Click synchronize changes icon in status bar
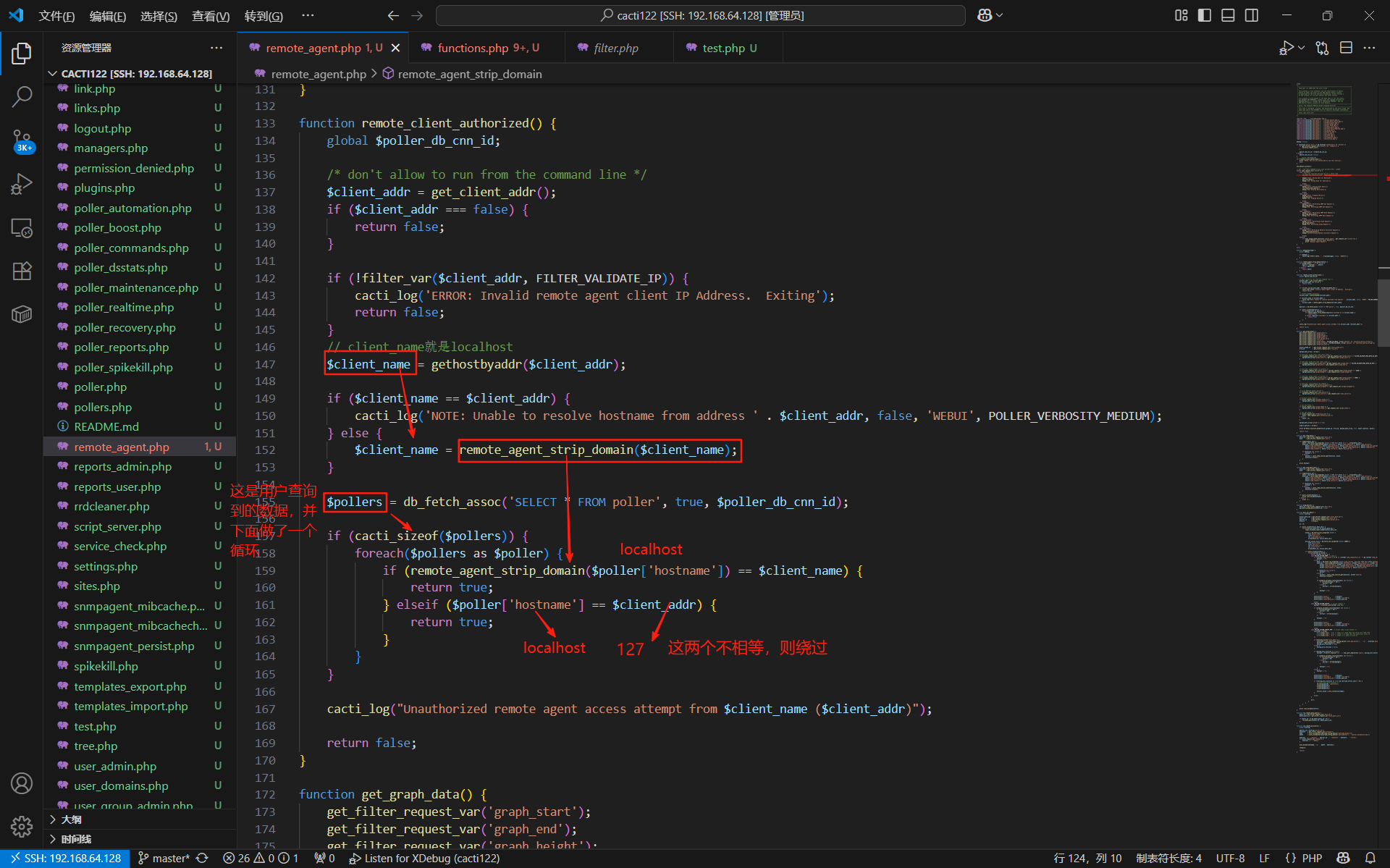1390x868 pixels. (202, 858)
